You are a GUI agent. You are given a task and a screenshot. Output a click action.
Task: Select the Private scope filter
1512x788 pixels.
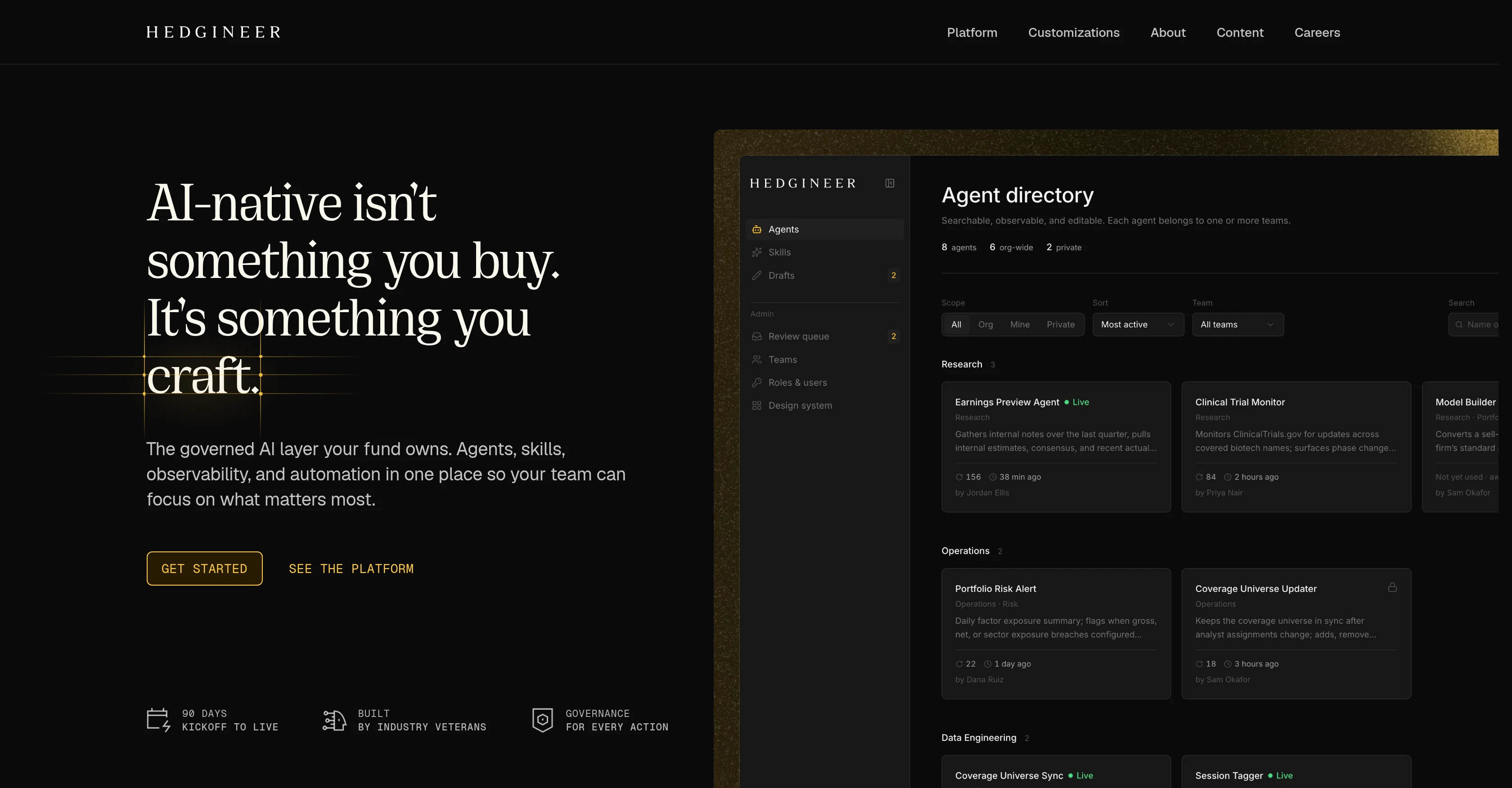pyautogui.click(x=1061, y=324)
